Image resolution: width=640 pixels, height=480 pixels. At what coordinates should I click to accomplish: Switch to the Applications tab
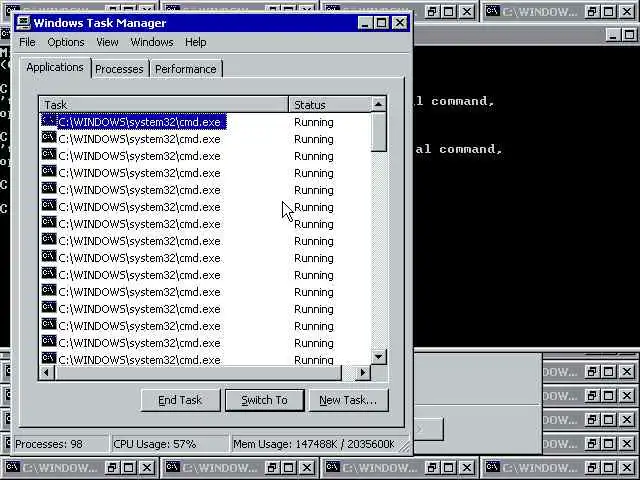[55, 67]
